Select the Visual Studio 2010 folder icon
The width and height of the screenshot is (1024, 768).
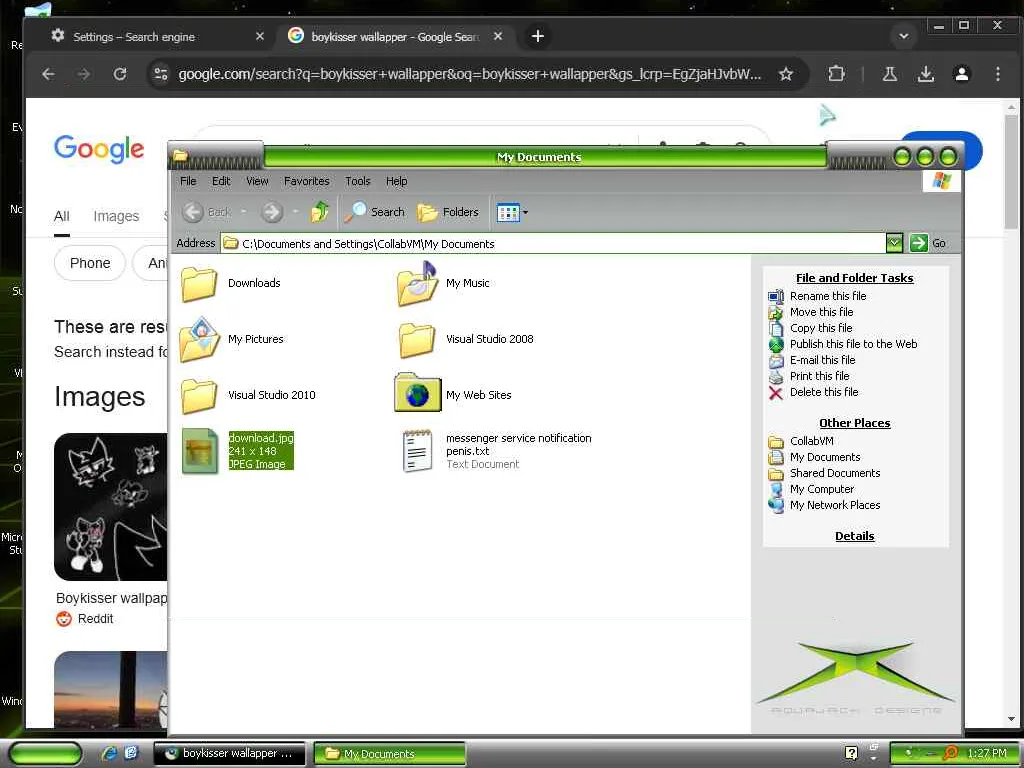pos(199,396)
